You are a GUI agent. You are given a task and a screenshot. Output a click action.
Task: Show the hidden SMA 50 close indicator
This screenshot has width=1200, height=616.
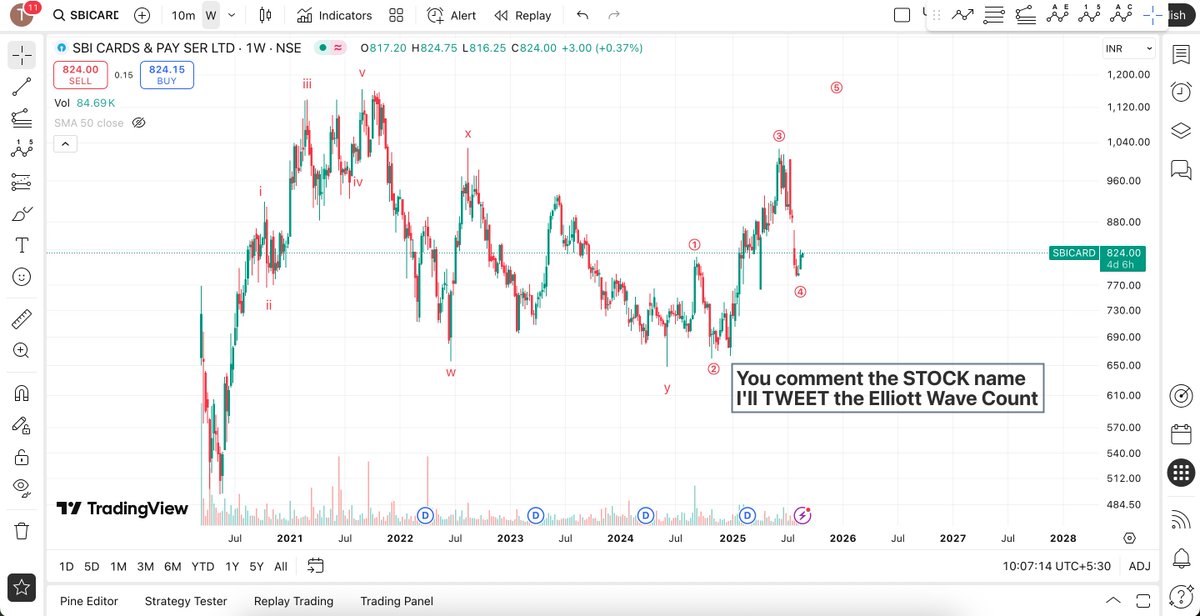click(x=139, y=122)
